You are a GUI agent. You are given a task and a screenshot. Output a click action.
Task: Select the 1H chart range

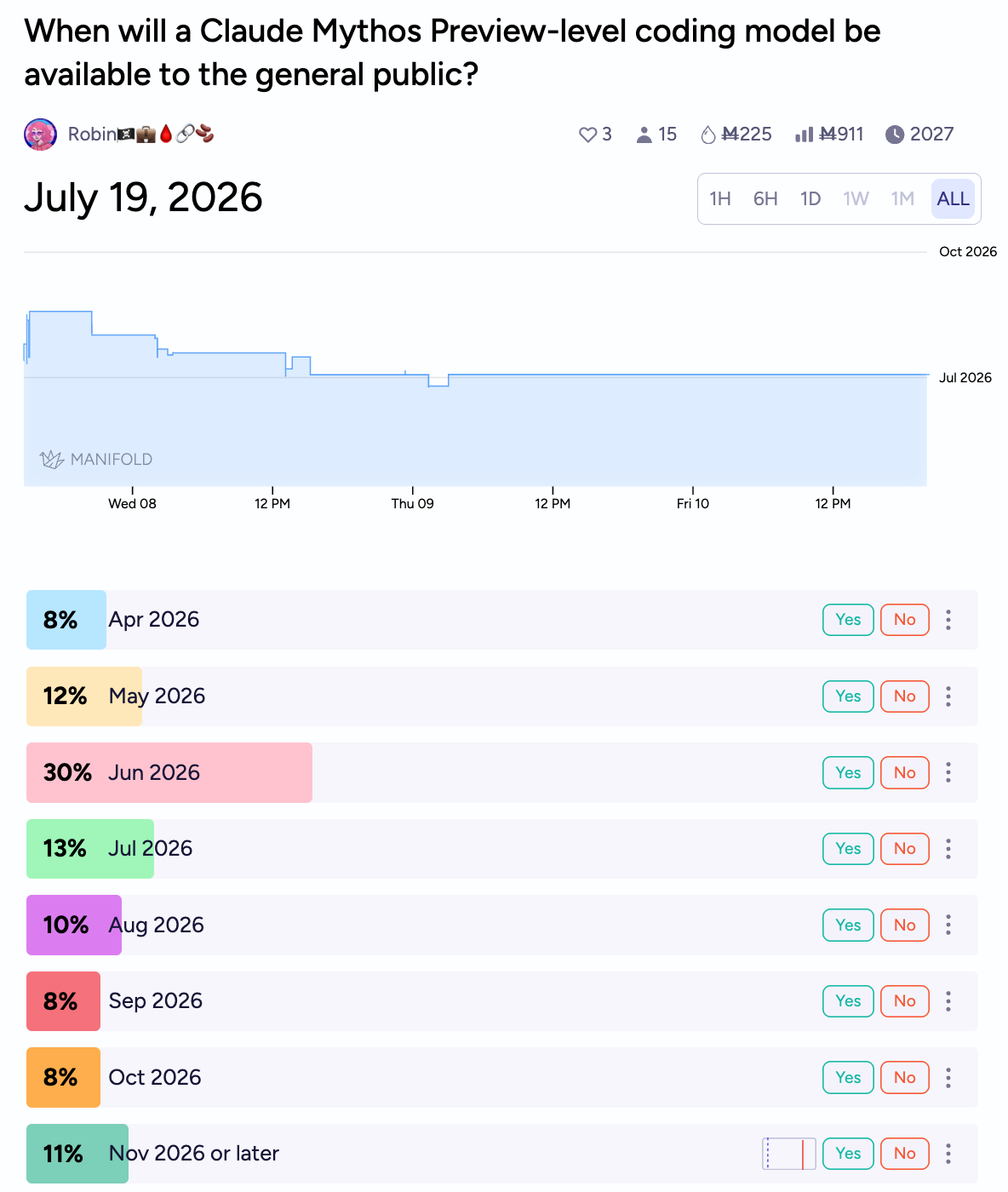click(720, 199)
